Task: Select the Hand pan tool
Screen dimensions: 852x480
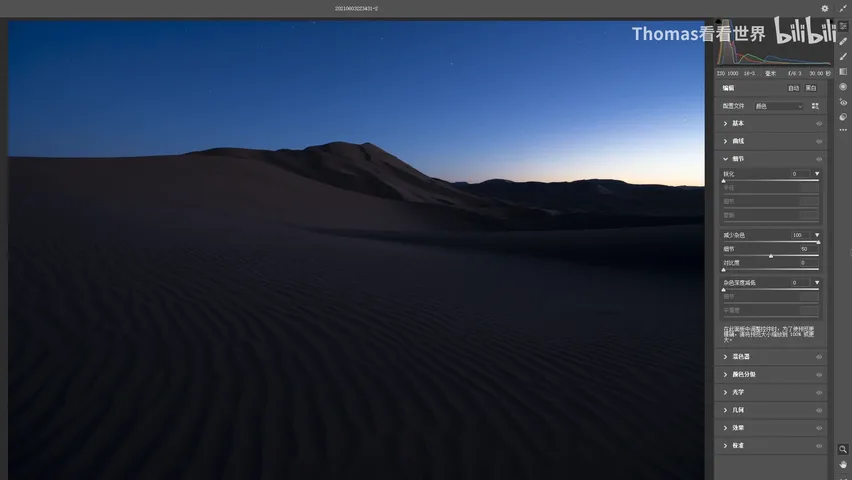Action: tap(843, 465)
